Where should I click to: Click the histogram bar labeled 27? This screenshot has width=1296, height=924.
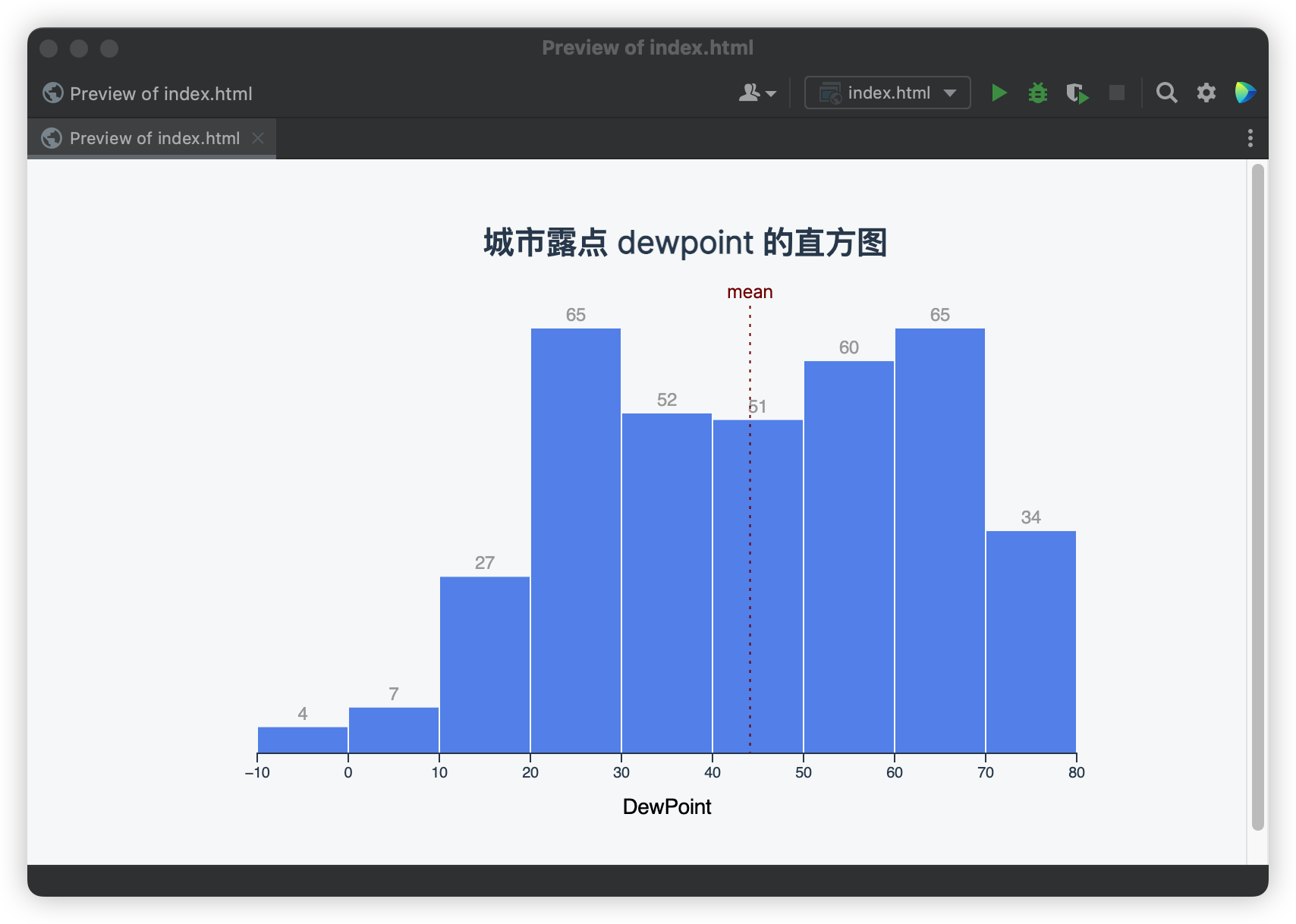(x=485, y=665)
